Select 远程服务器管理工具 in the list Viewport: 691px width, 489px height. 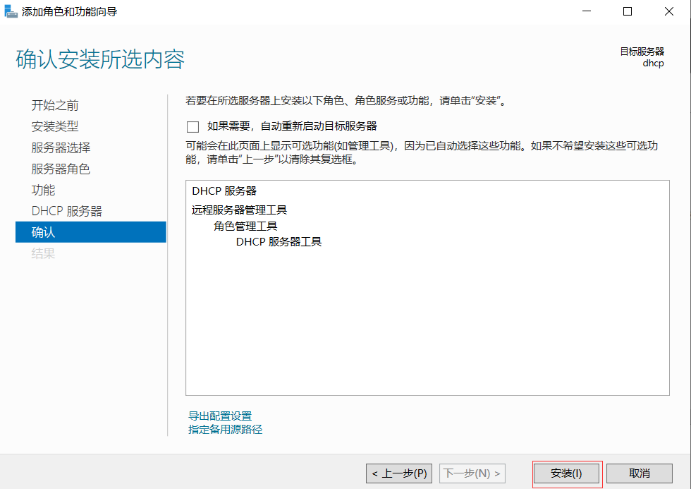coord(239,210)
